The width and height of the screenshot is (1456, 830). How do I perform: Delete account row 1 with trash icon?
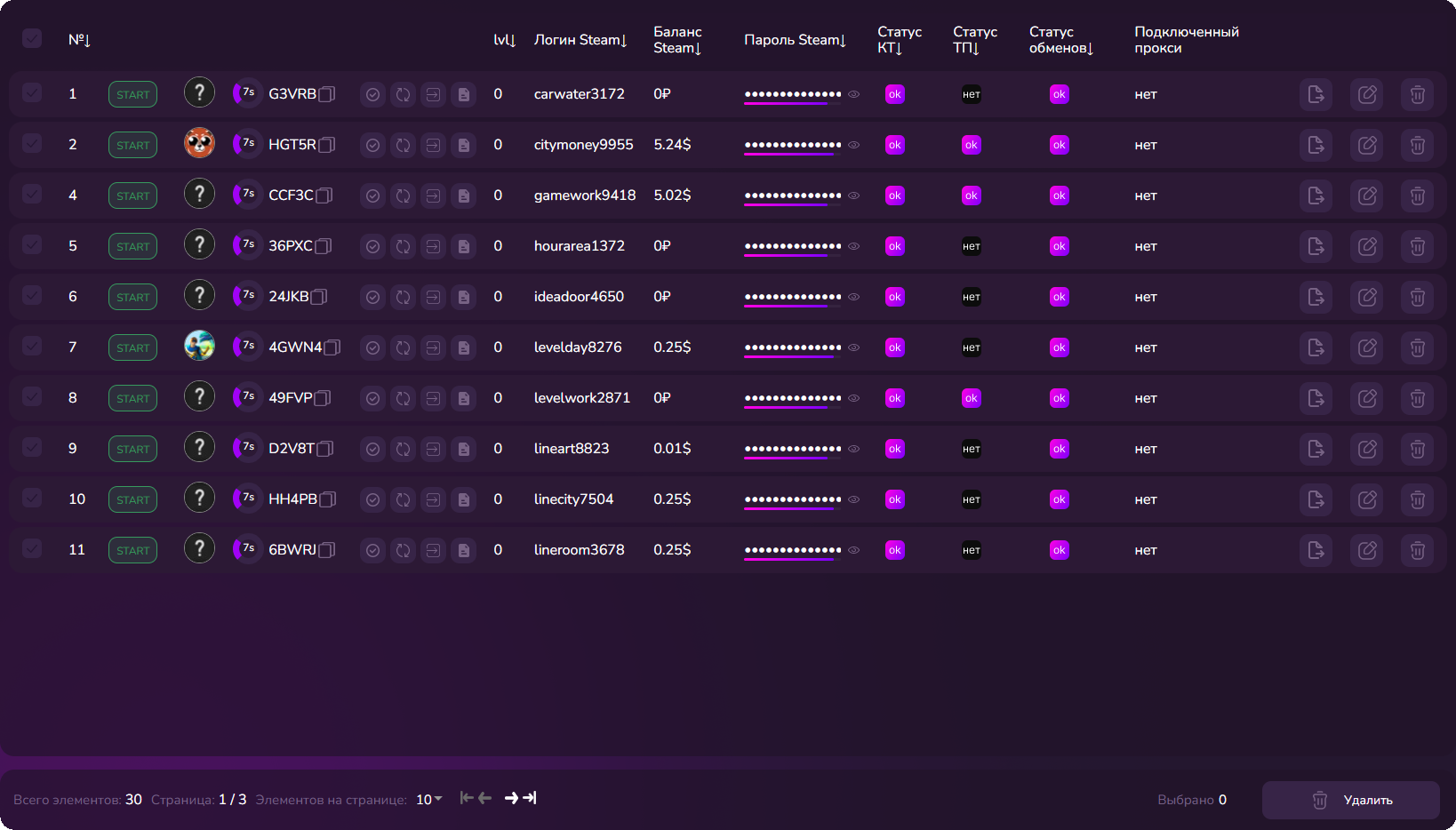click(1418, 94)
